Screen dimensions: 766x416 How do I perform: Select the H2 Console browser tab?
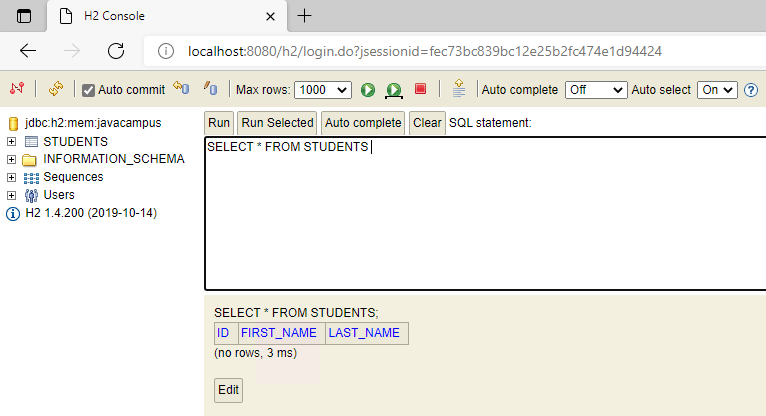click(166, 16)
